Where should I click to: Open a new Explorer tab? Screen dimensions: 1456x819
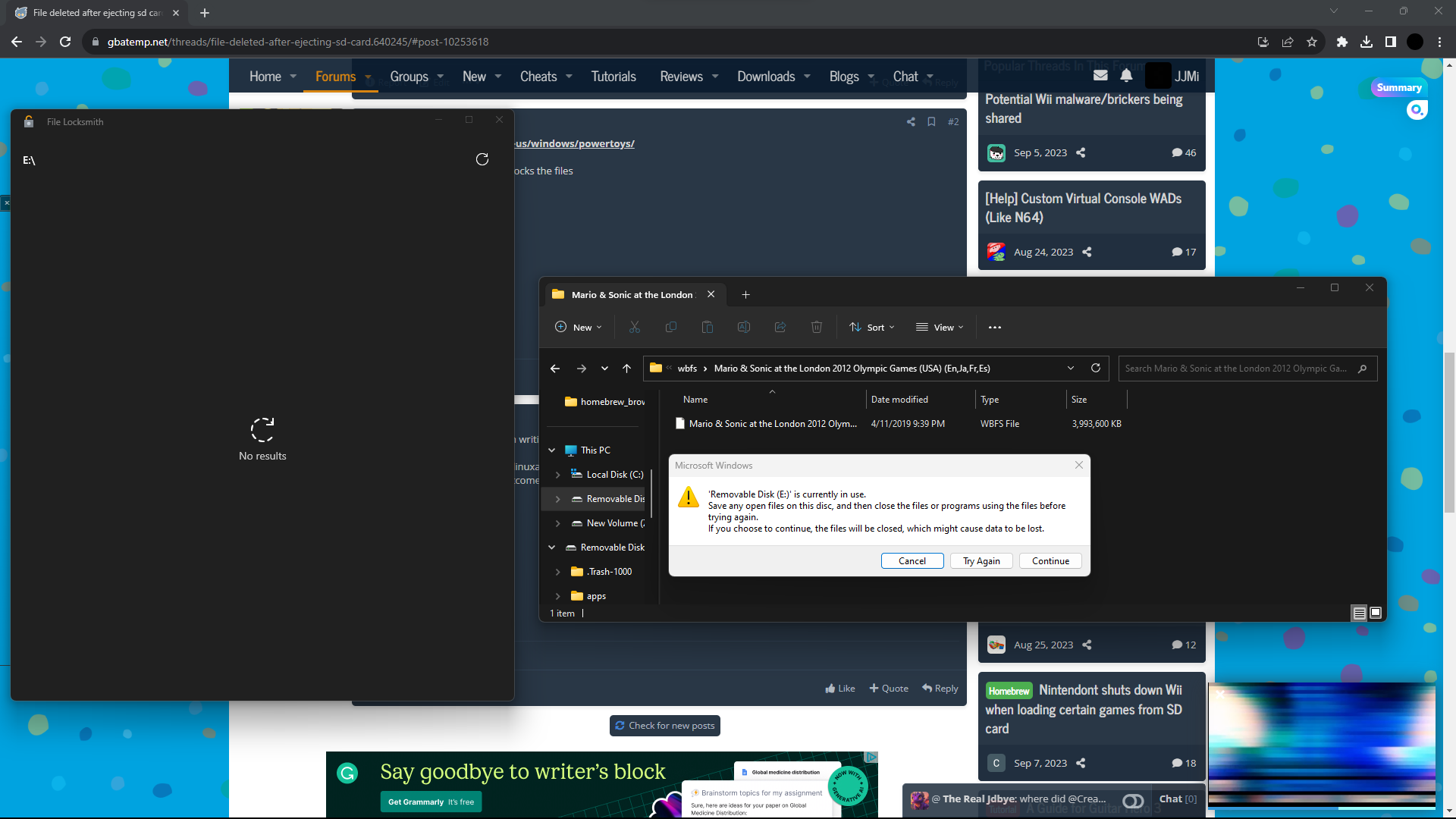pos(745,294)
